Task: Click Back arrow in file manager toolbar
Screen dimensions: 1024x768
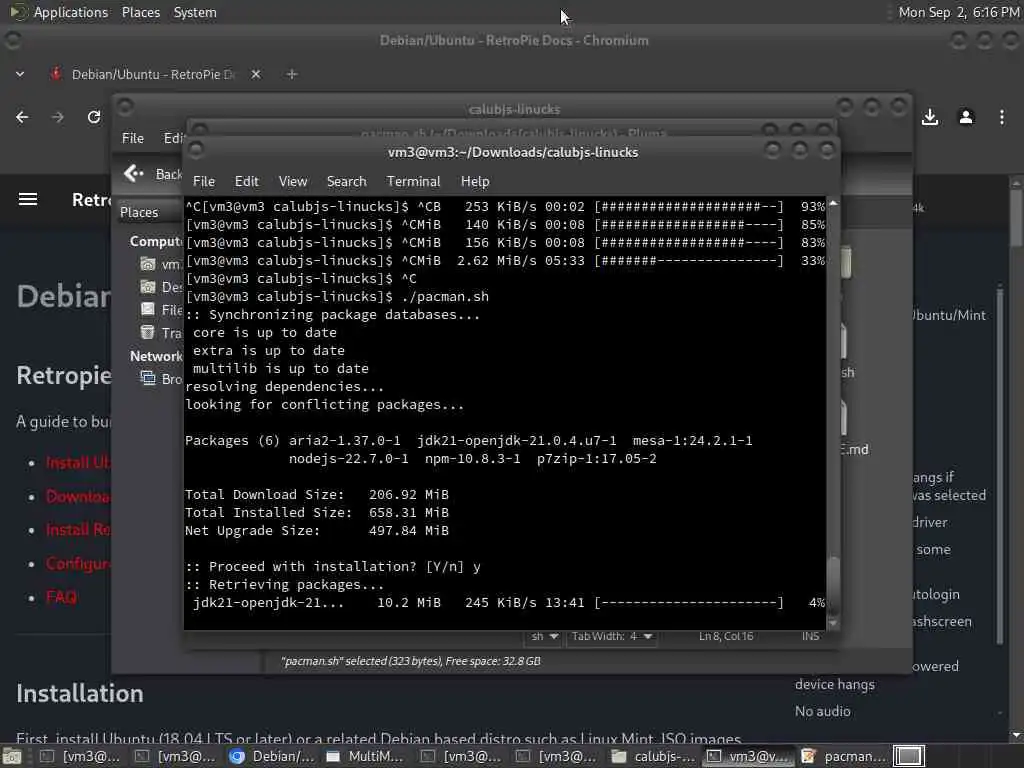Action: 134,174
